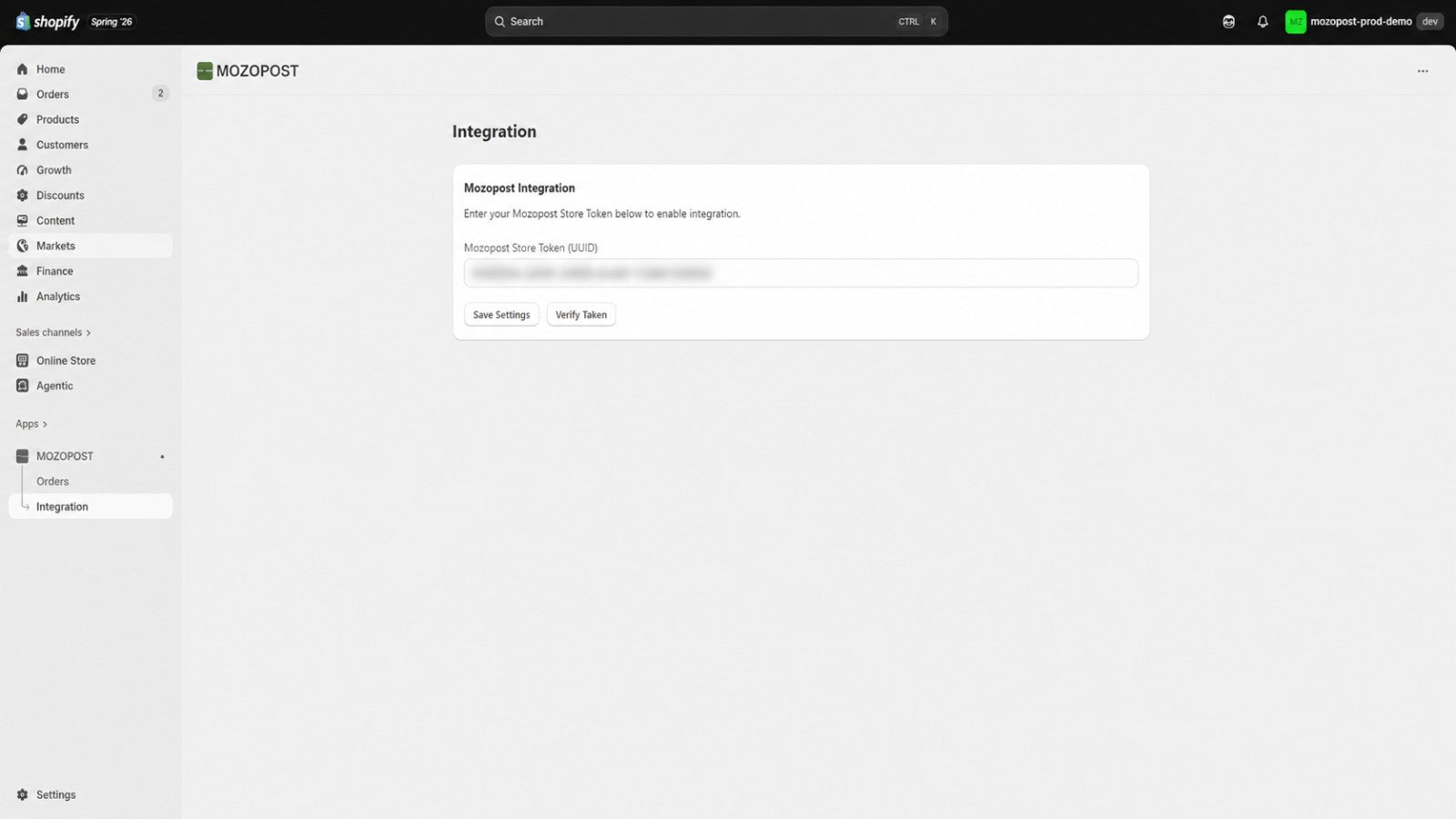Image resolution: width=1456 pixels, height=819 pixels.
Task: Click the Spring '26 edition badge
Action: click(112, 22)
